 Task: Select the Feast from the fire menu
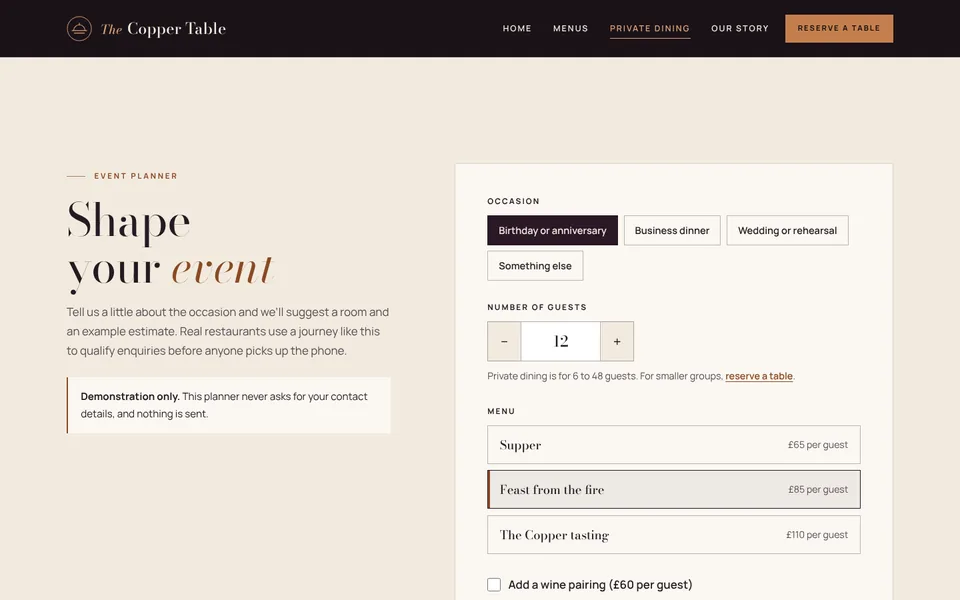[673, 489]
